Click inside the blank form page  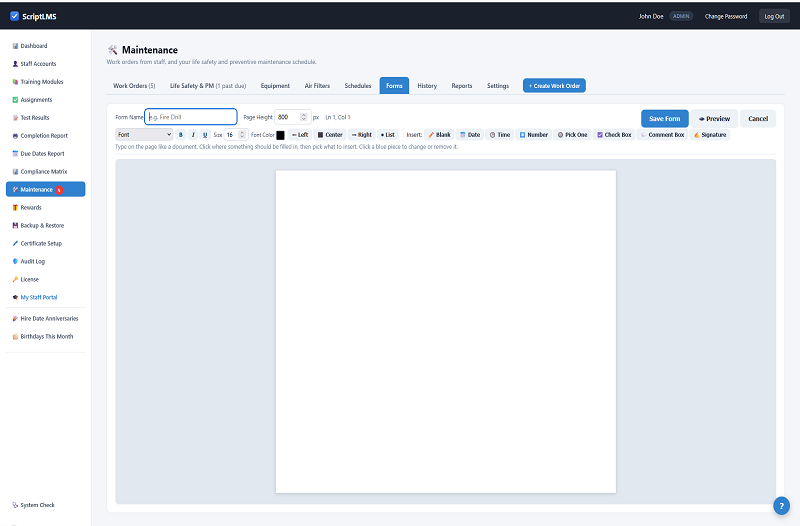point(445,332)
